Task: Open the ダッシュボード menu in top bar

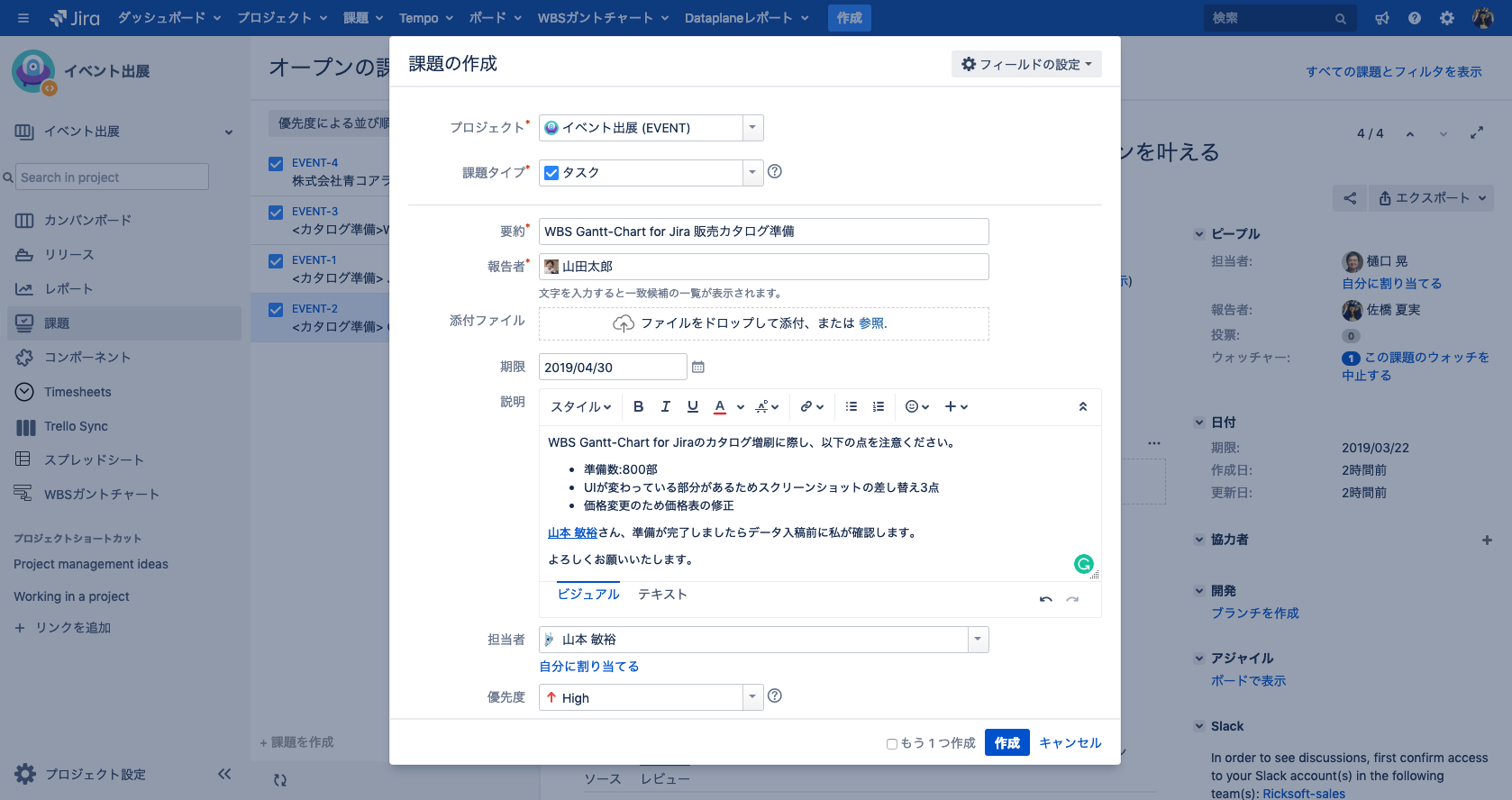Action: 169,18
